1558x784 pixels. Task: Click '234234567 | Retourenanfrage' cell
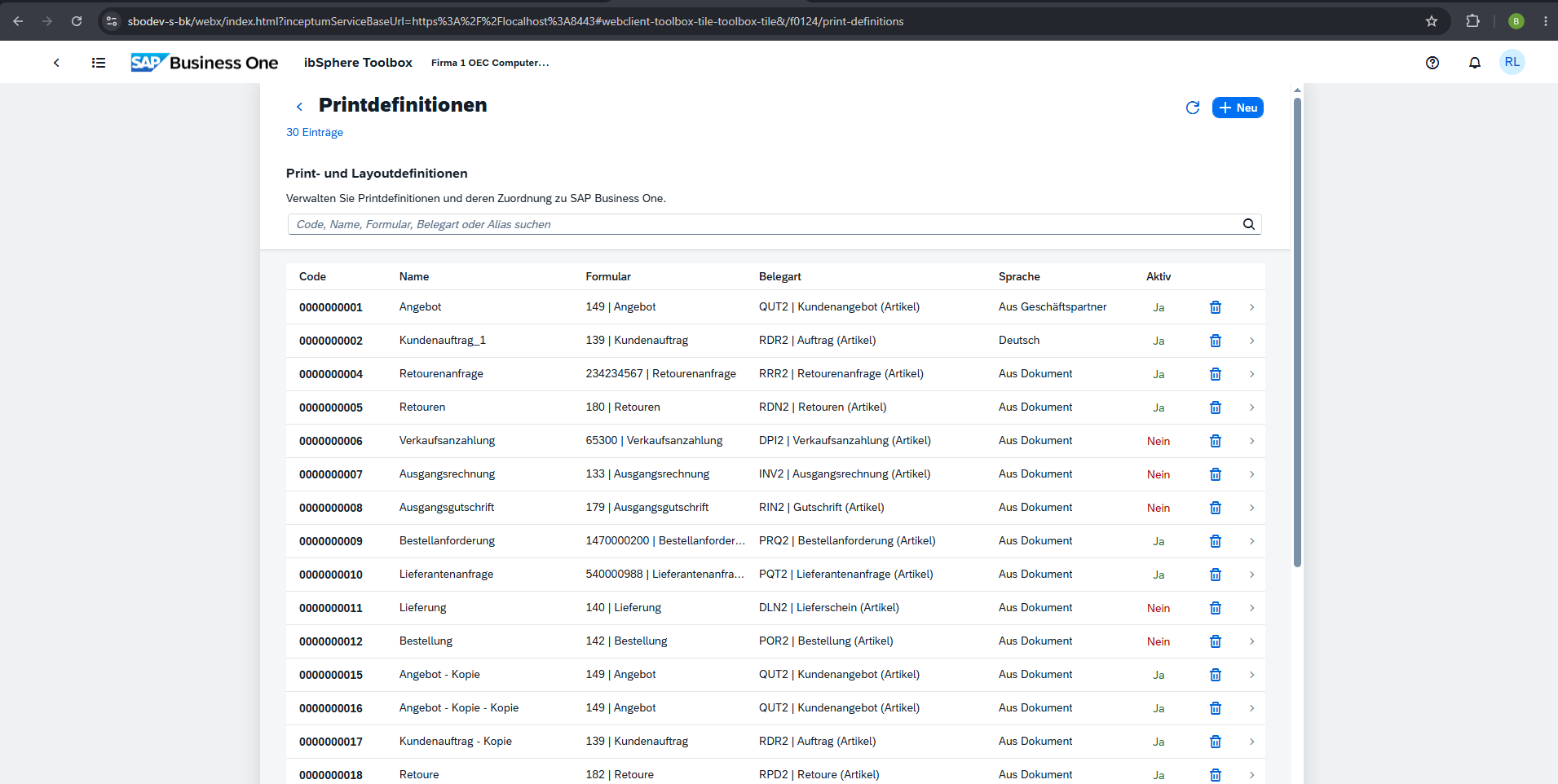(660, 373)
